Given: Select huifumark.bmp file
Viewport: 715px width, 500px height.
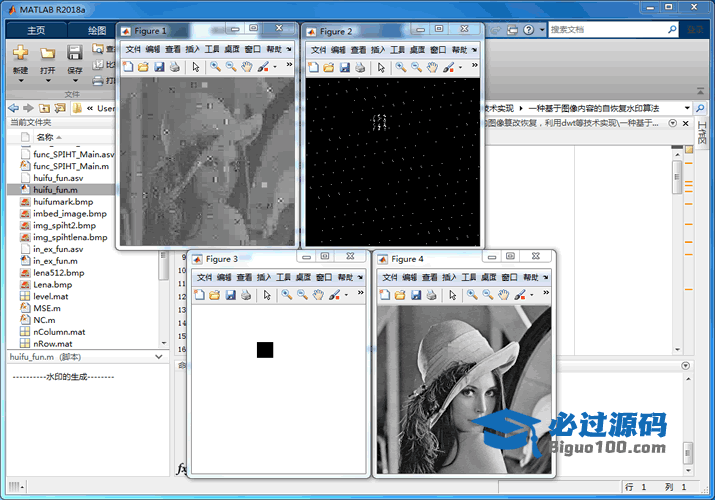Looking at the screenshot, I should coord(61,201).
